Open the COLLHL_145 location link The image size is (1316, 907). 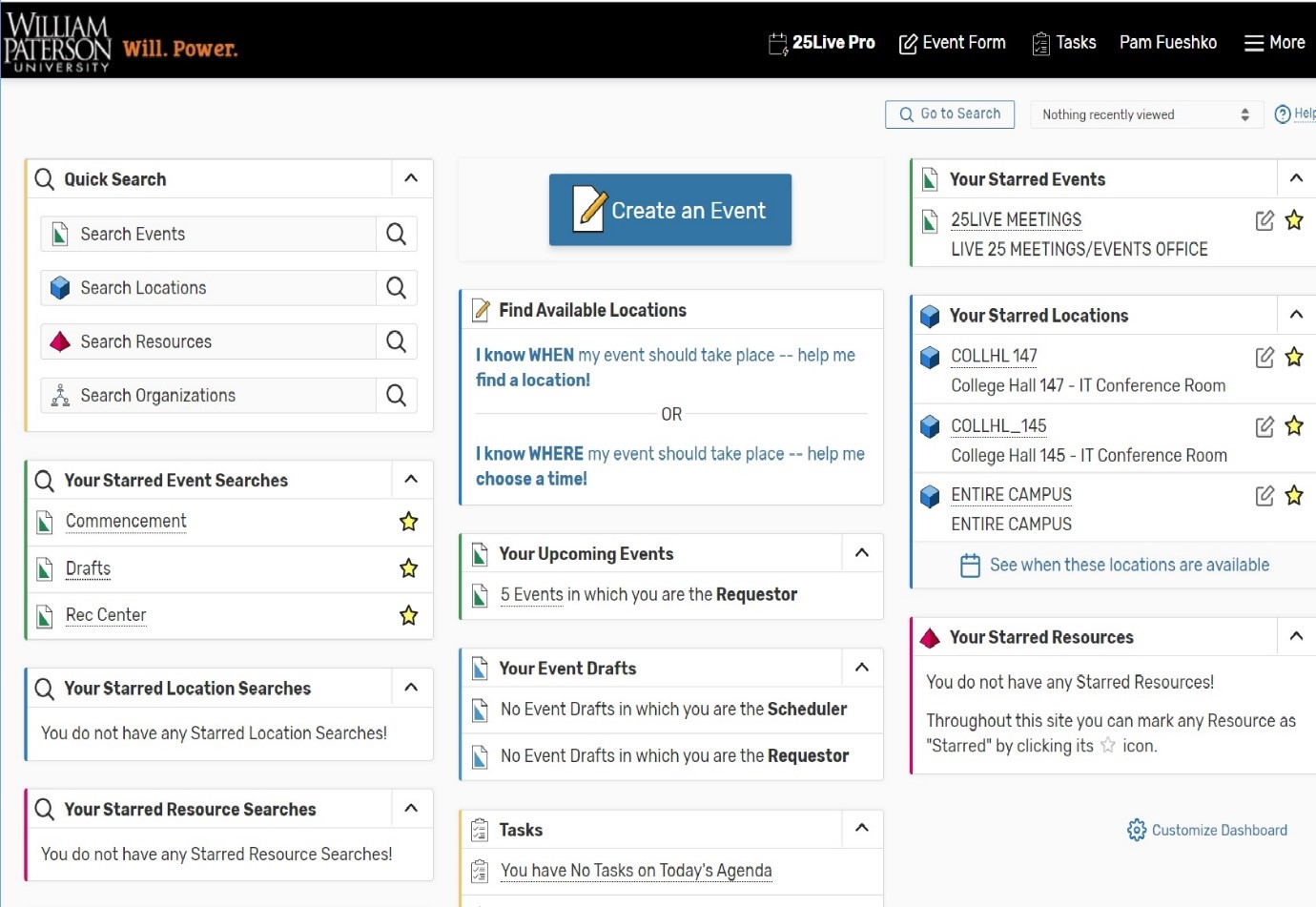point(998,426)
